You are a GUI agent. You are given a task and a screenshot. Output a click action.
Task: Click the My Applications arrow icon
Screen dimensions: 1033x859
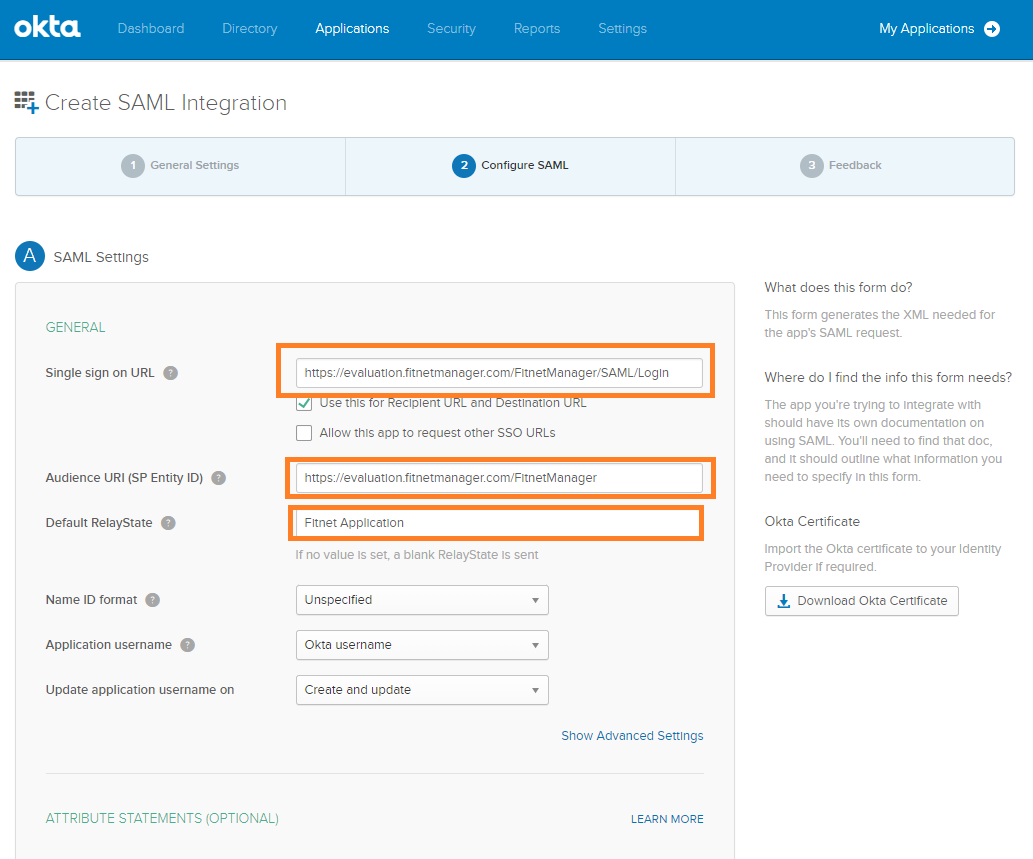tap(992, 29)
